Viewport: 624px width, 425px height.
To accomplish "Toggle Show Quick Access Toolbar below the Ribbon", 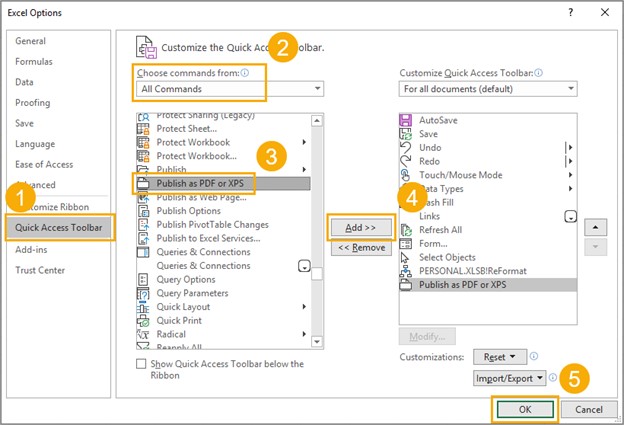I will [x=141, y=364].
